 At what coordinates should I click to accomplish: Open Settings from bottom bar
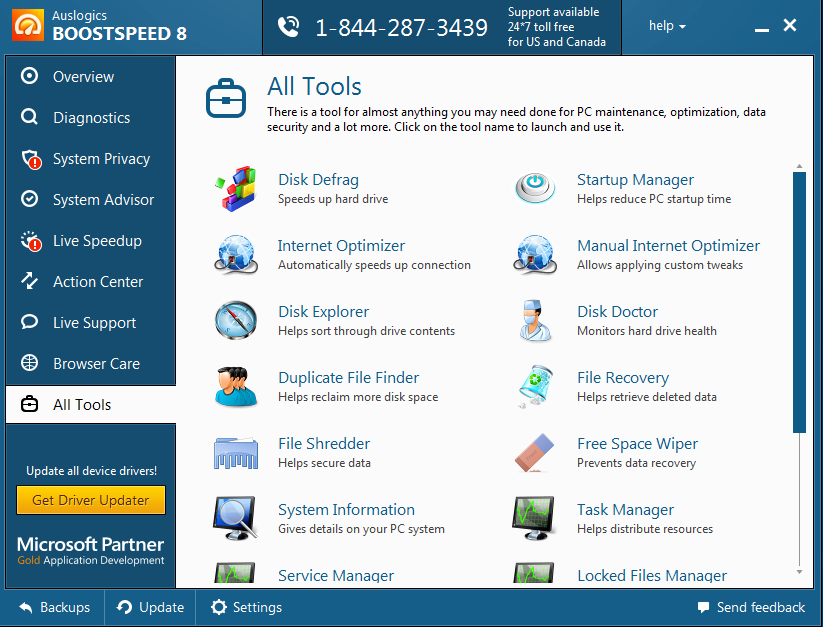click(246, 607)
